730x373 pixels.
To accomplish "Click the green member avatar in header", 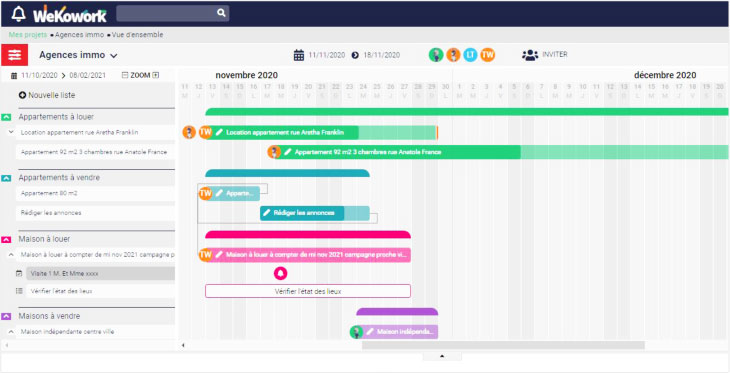I will (436, 55).
